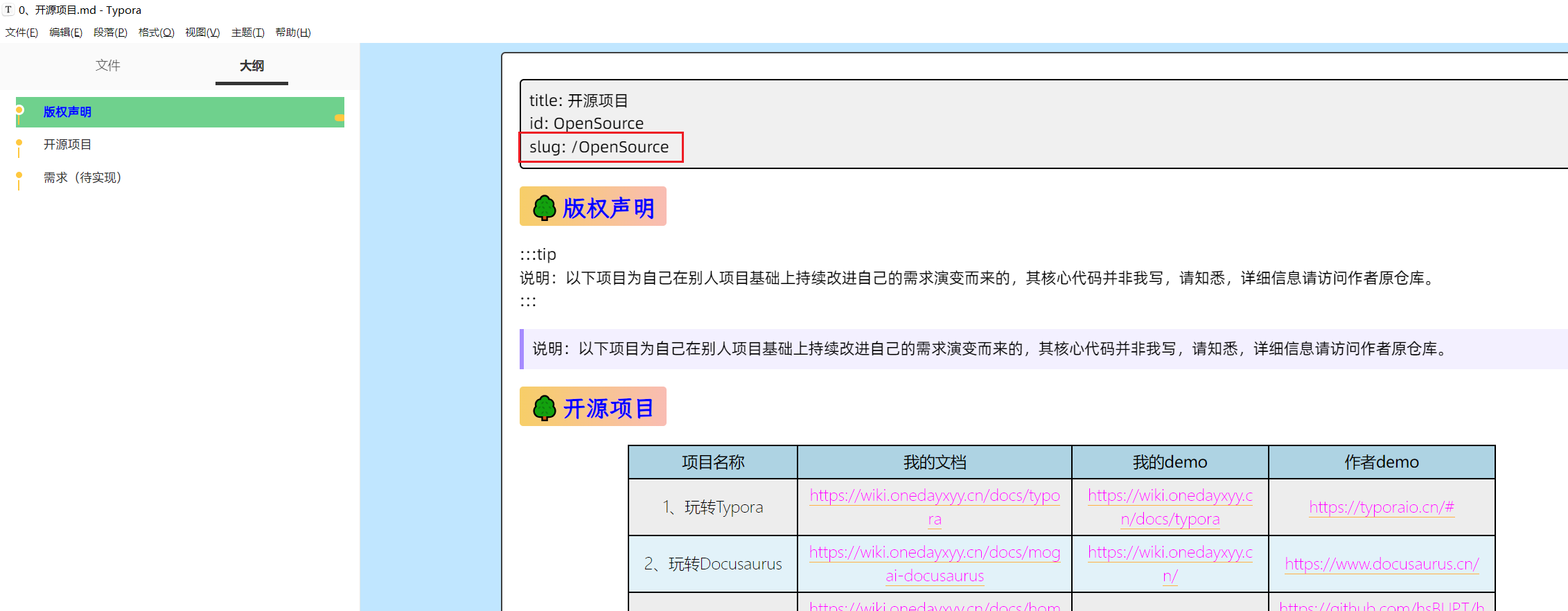Click the 'slug: /OpenSource' front matter line
This screenshot has height=611, width=1568.
599,147
